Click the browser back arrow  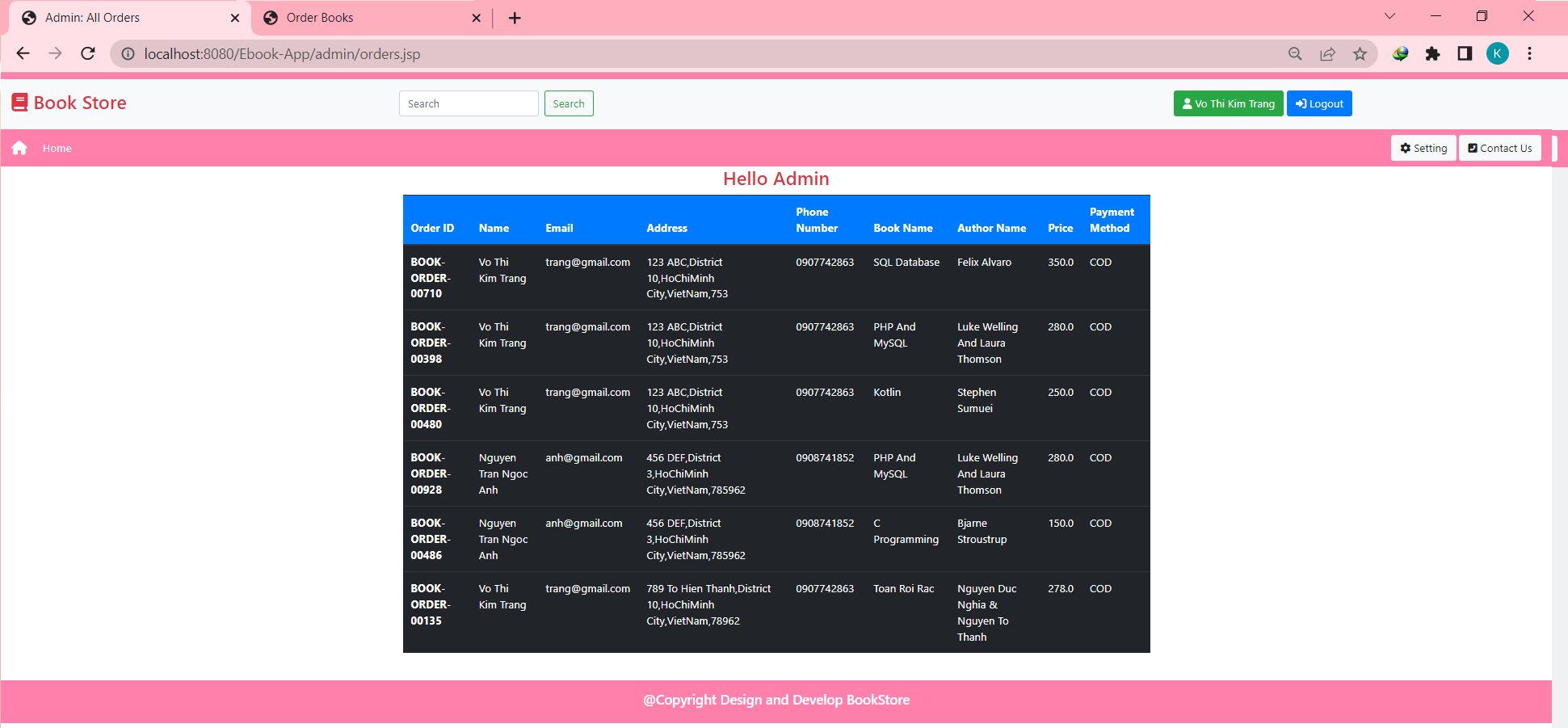(23, 53)
